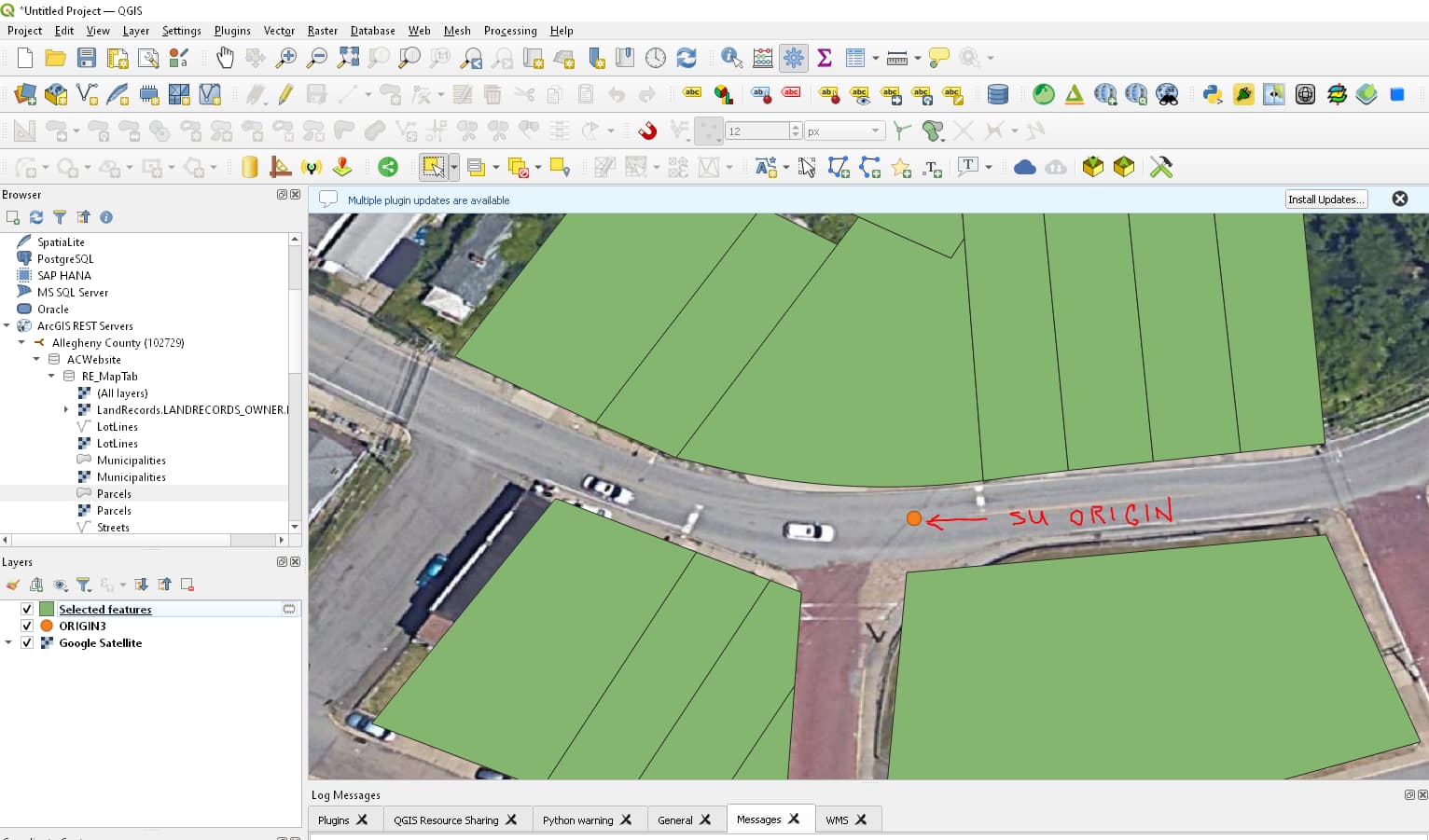The width and height of the screenshot is (1429, 840).
Task: Hide the Google Satellite layer
Action: click(27, 642)
